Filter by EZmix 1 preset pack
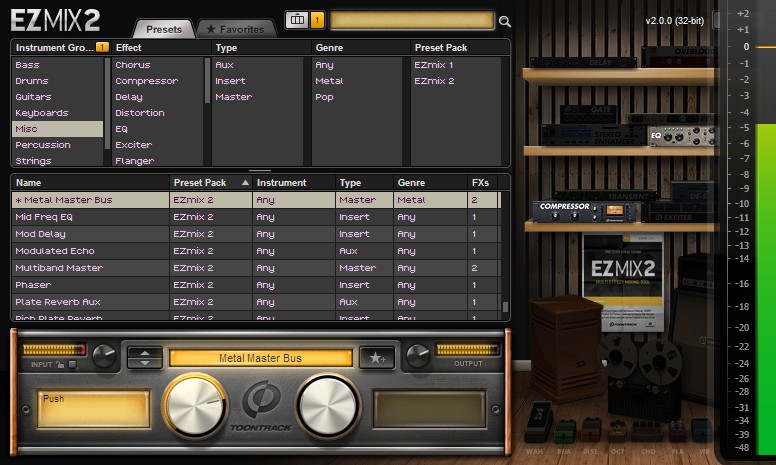Screen dimensions: 776x465 tap(456, 65)
